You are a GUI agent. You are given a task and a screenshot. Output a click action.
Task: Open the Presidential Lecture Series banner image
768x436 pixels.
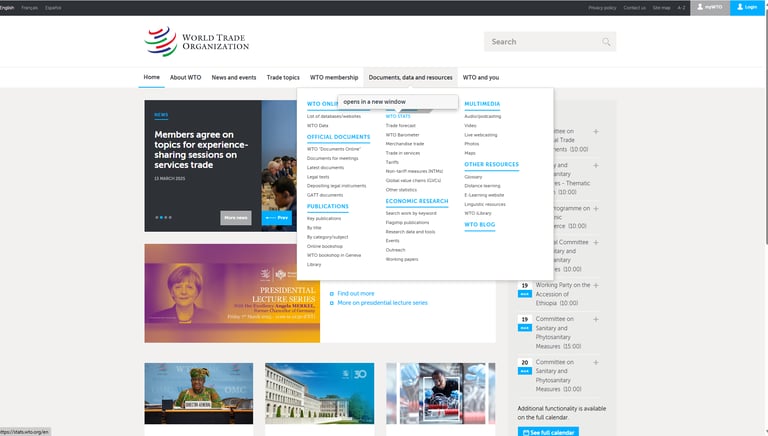coord(232,293)
